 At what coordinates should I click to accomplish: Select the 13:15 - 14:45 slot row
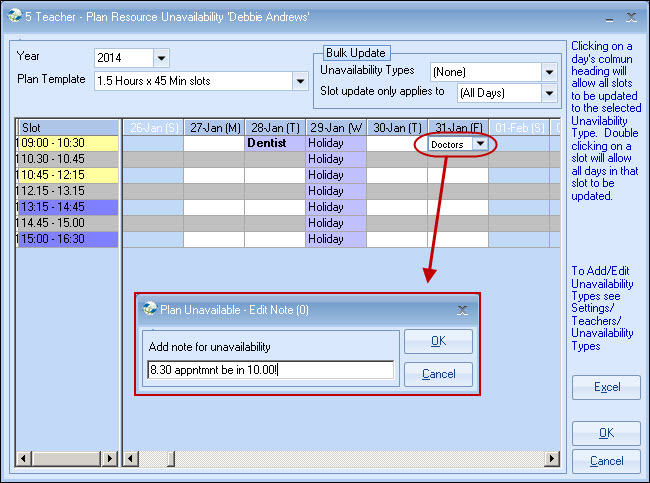[x=67, y=207]
